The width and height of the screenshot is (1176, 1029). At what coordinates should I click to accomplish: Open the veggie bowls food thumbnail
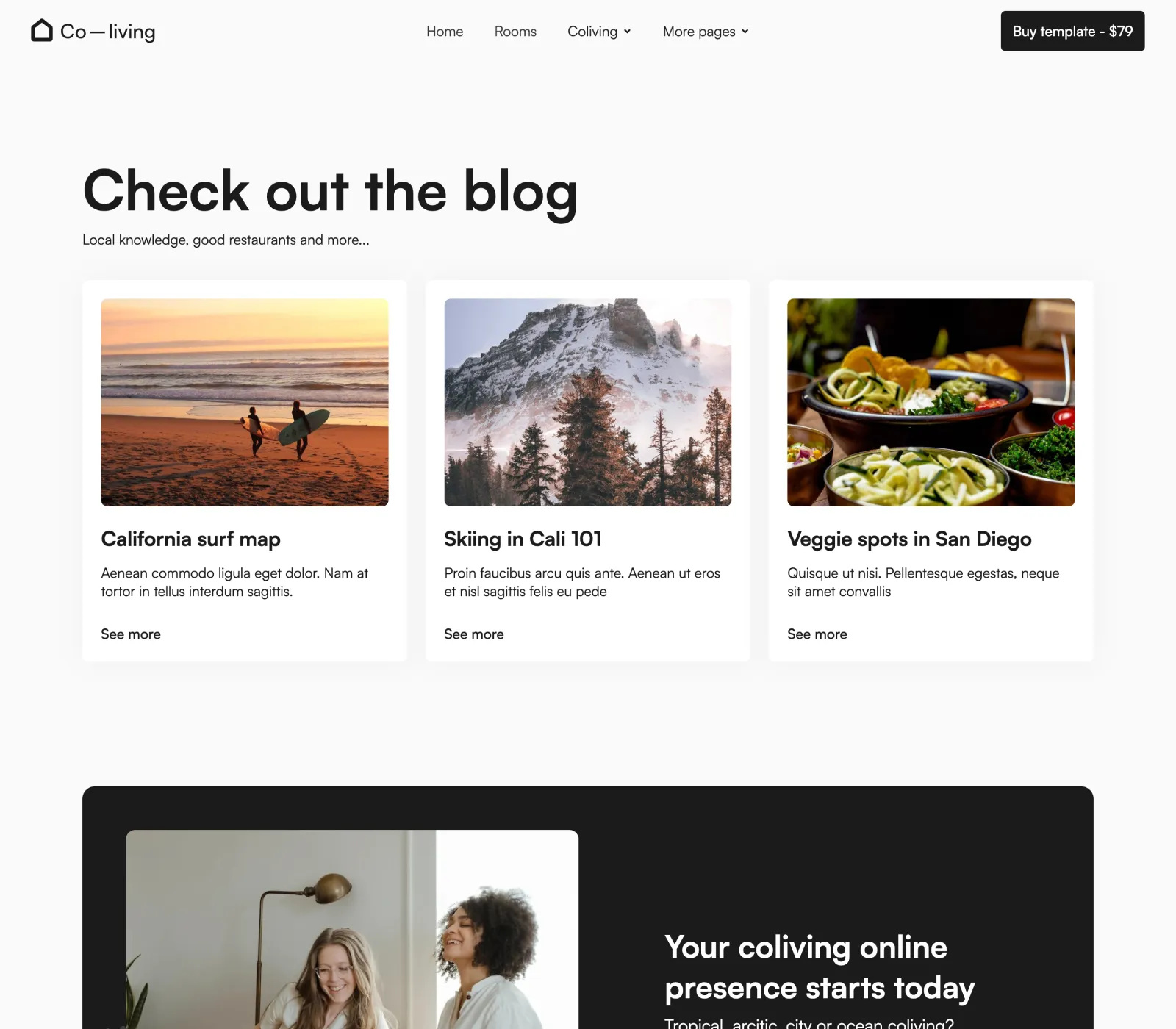pyautogui.click(x=931, y=402)
